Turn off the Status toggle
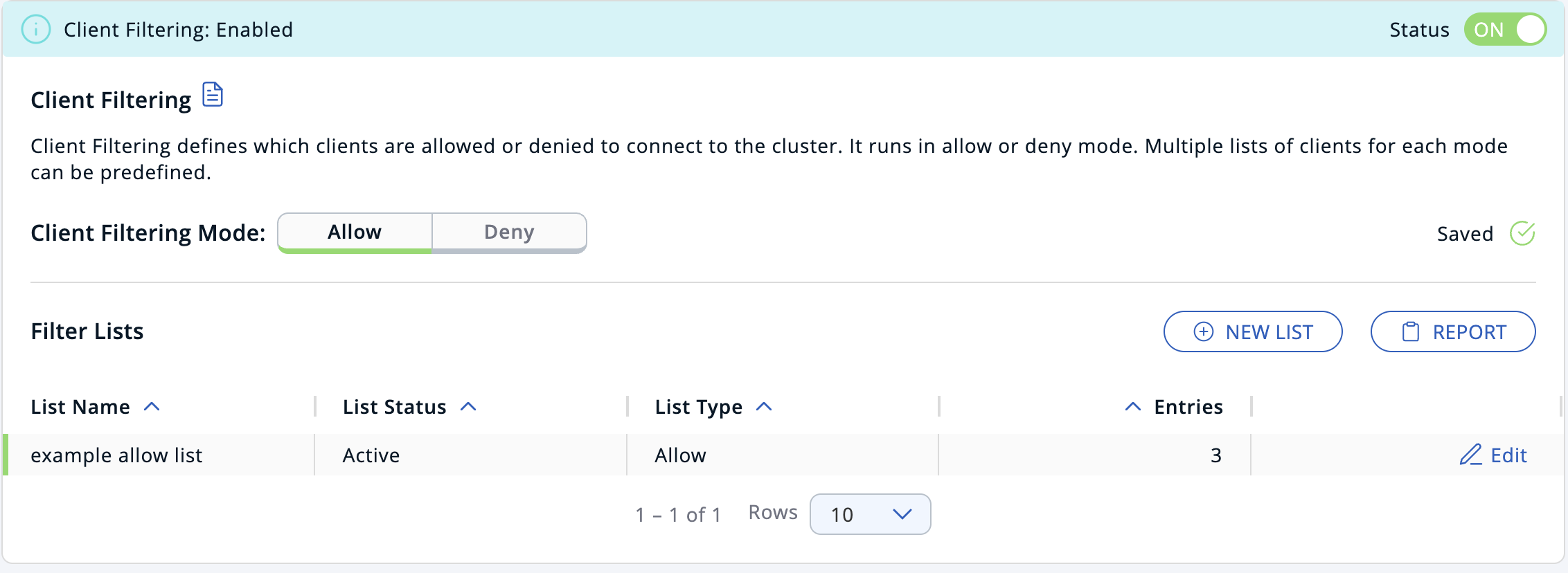1568x573 pixels. coord(1505,29)
